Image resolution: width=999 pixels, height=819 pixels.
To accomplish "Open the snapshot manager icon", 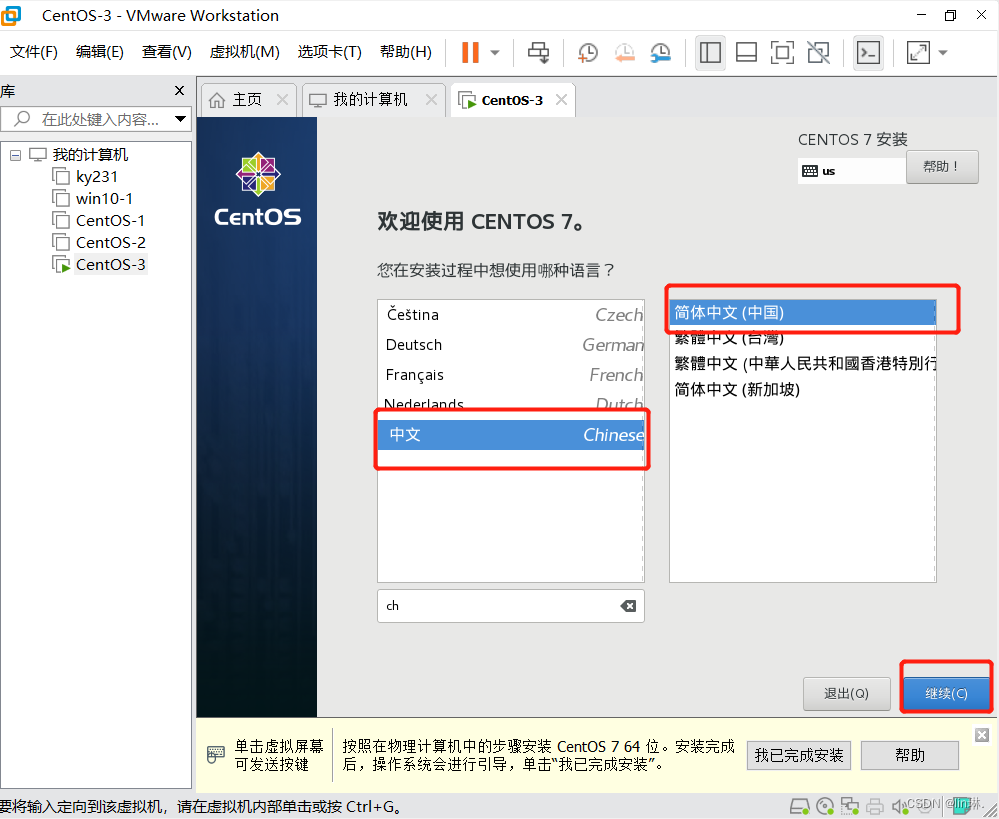I will pyautogui.click(x=661, y=52).
